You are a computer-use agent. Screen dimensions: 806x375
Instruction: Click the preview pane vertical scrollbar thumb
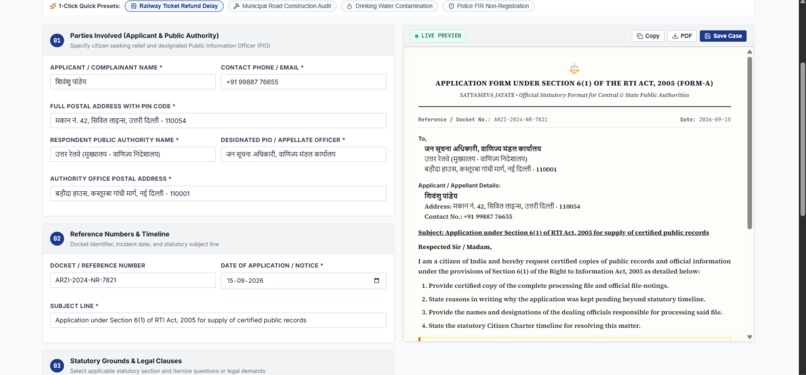pos(749,142)
